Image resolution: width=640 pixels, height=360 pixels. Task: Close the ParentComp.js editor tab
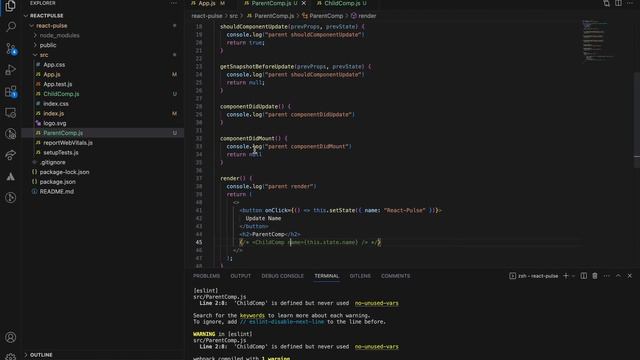(x=304, y=3)
